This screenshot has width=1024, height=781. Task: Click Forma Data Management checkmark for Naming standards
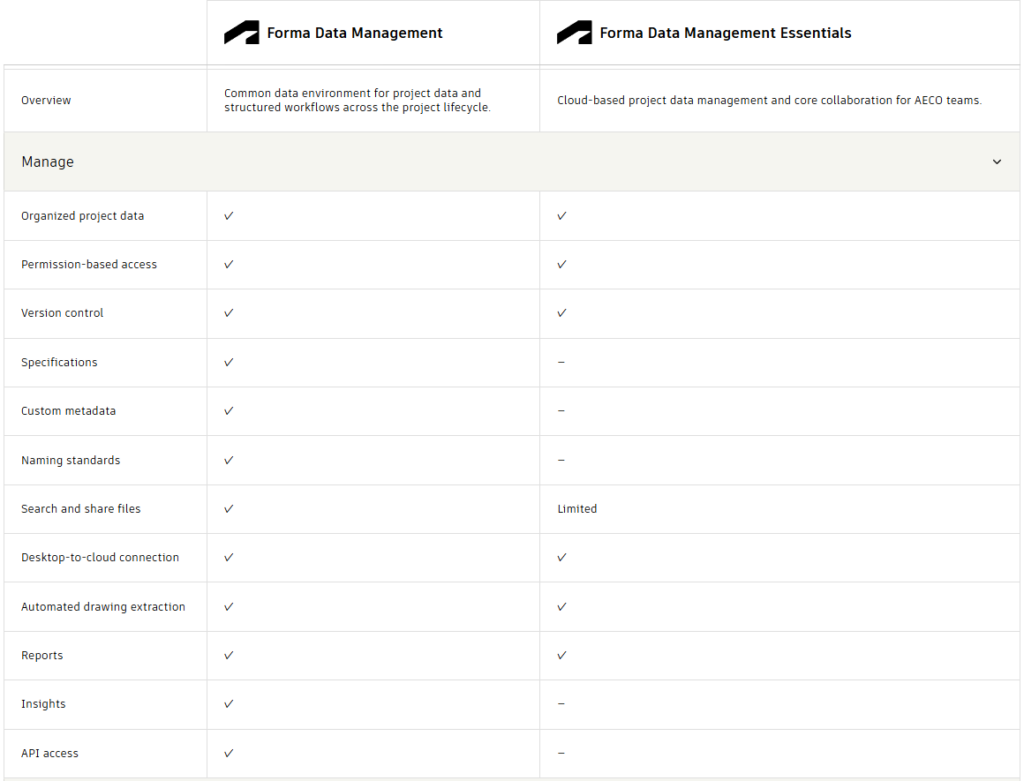point(229,460)
